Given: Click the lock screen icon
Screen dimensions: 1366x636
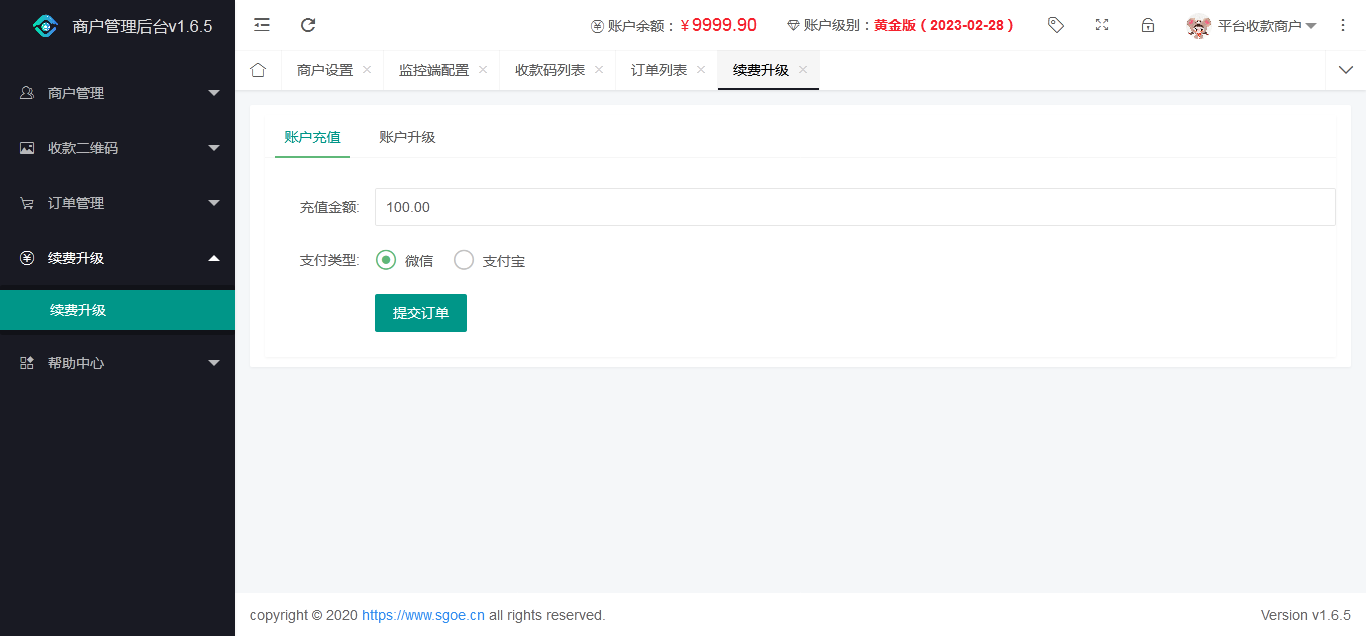Looking at the screenshot, I should [1147, 25].
